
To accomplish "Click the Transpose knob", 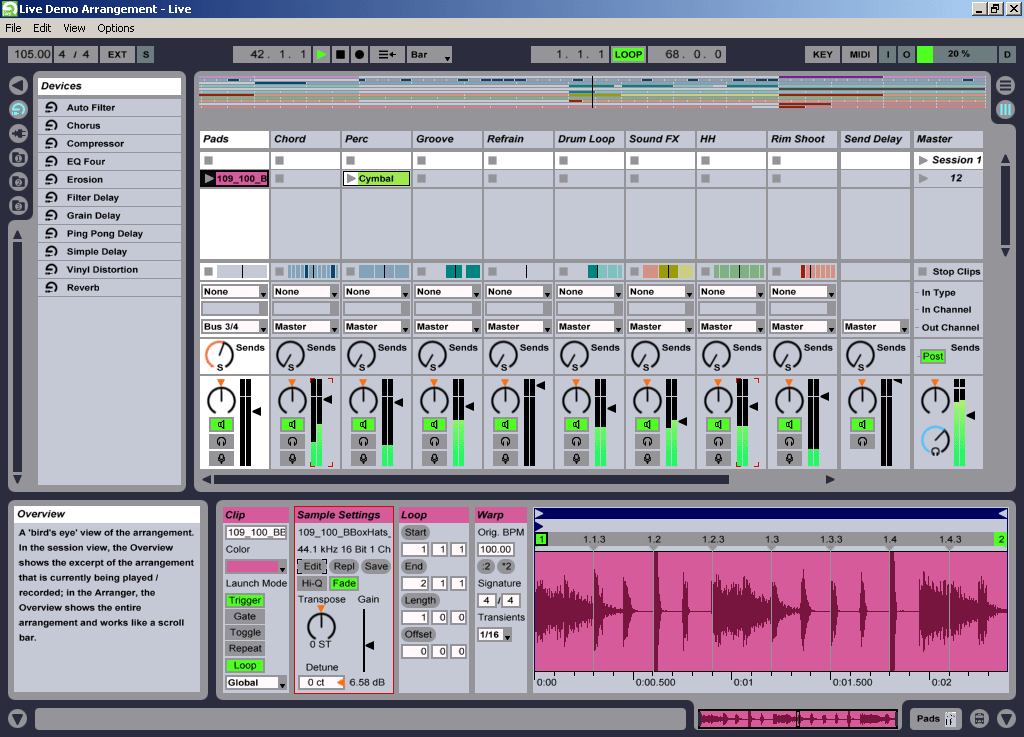I will click(x=321, y=625).
